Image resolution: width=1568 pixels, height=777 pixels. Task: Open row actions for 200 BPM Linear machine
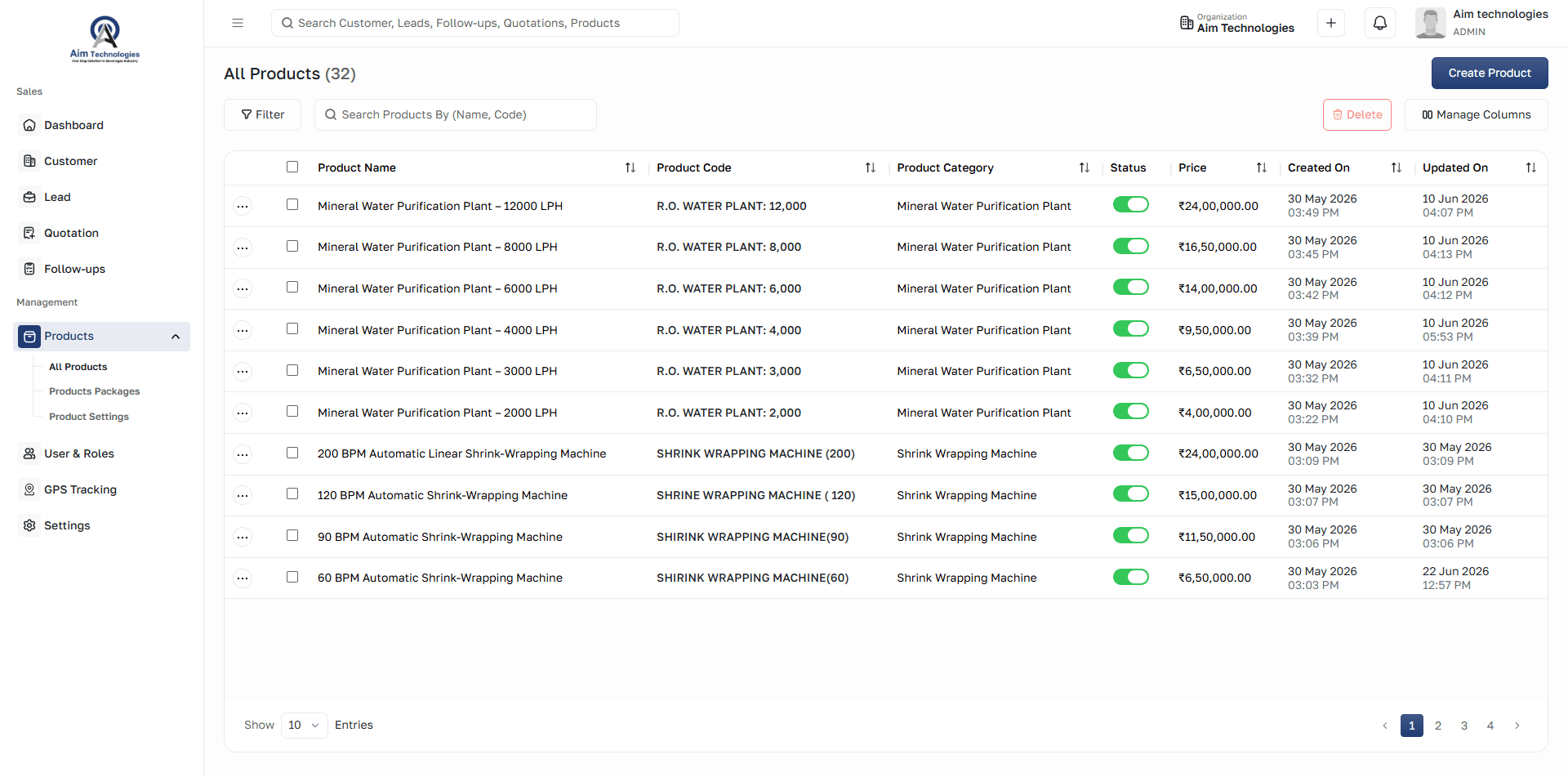click(243, 454)
